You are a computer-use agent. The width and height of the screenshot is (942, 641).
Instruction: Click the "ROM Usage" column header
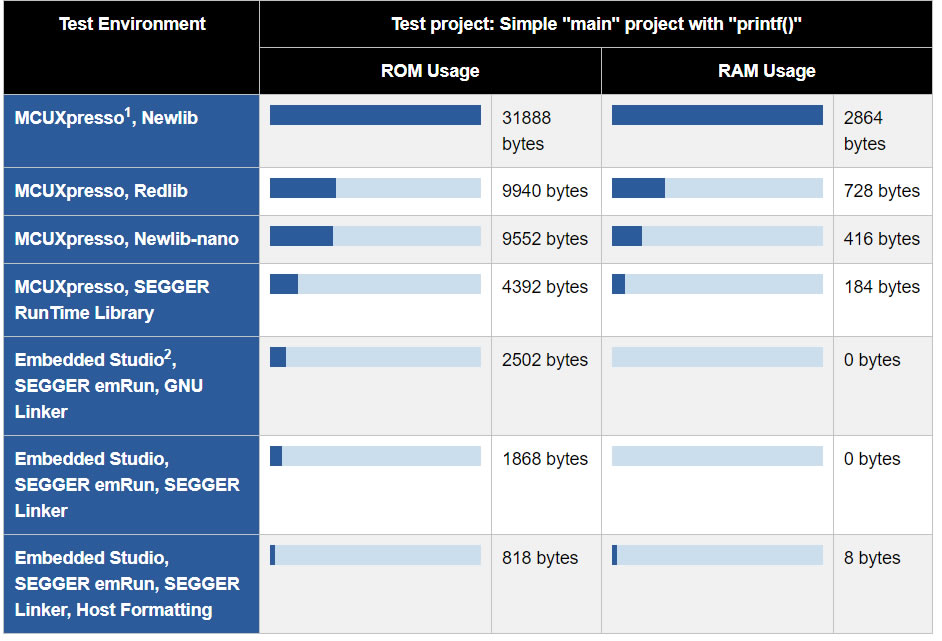click(x=430, y=71)
